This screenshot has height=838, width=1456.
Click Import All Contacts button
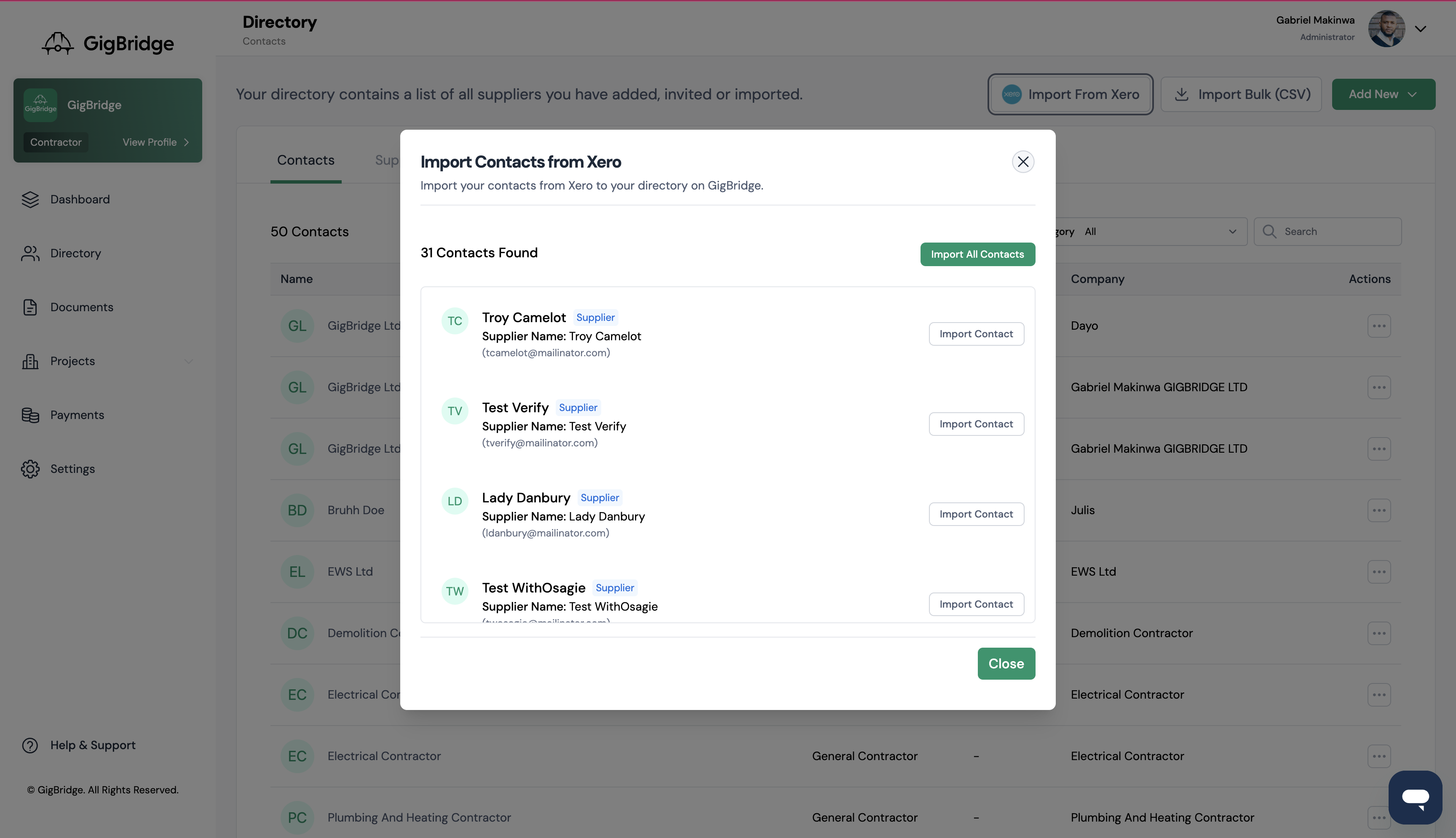[x=977, y=254]
